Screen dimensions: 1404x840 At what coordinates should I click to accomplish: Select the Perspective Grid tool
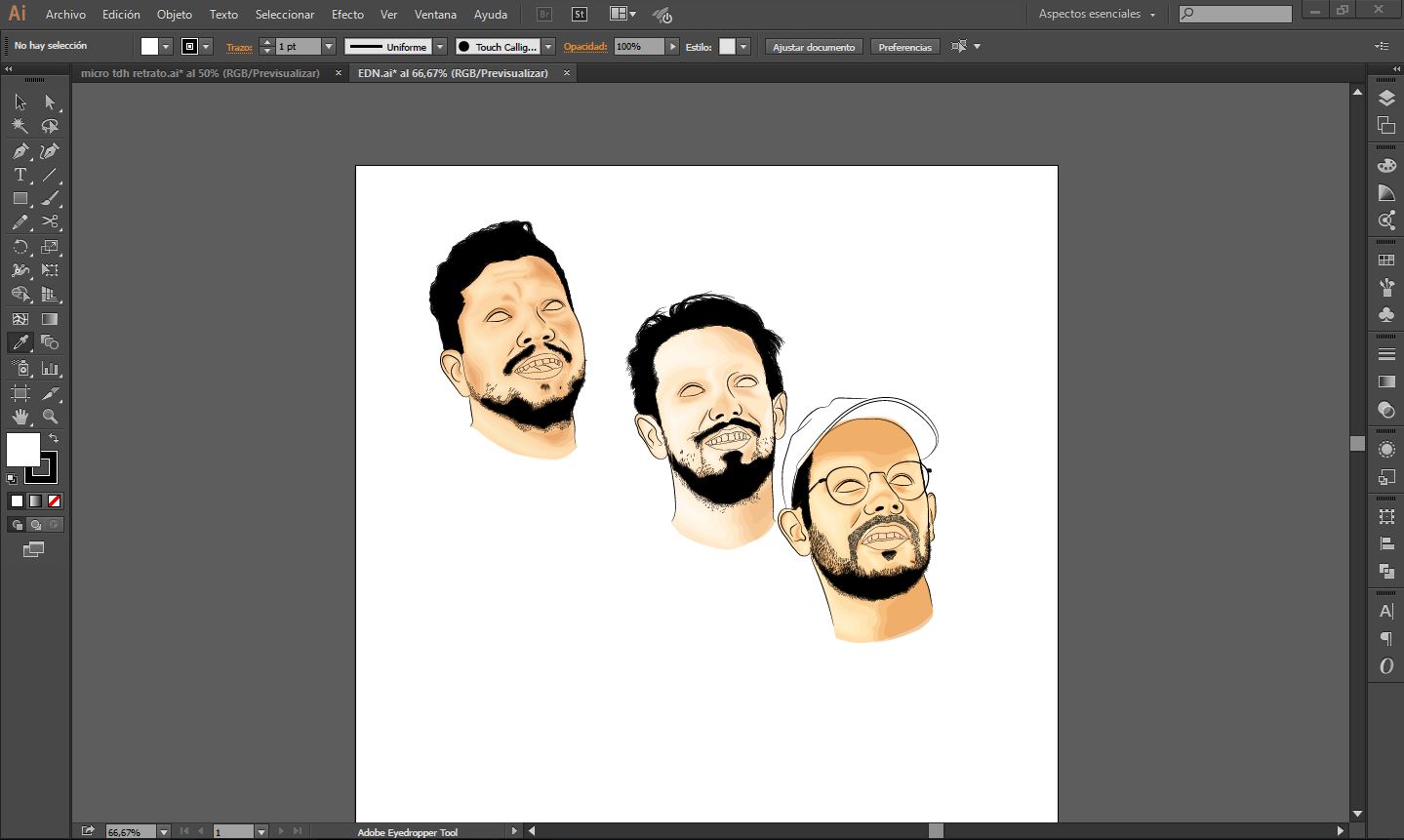pyautogui.click(x=50, y=294)
